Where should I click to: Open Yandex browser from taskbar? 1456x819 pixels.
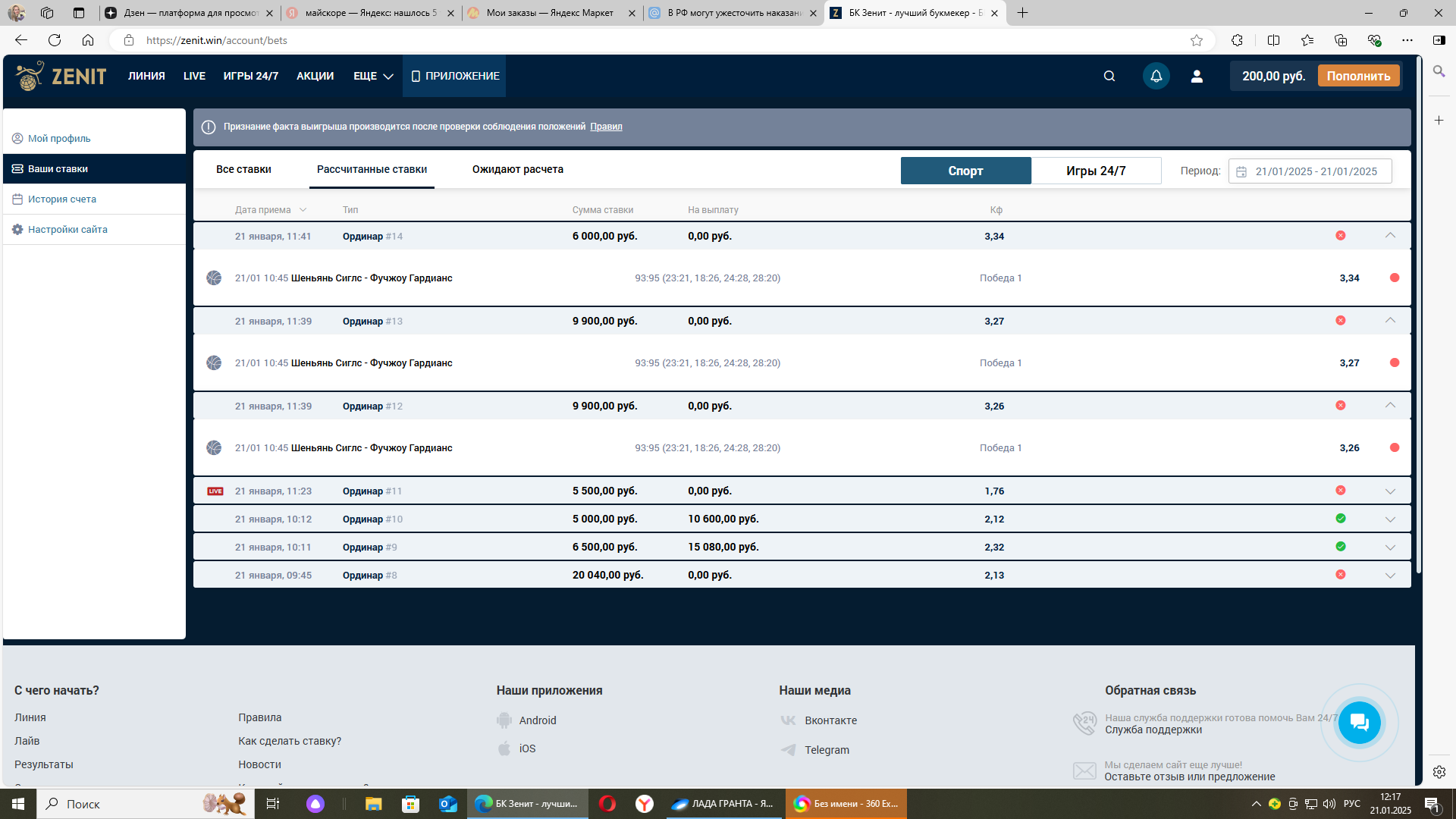[x=645, y=804]
